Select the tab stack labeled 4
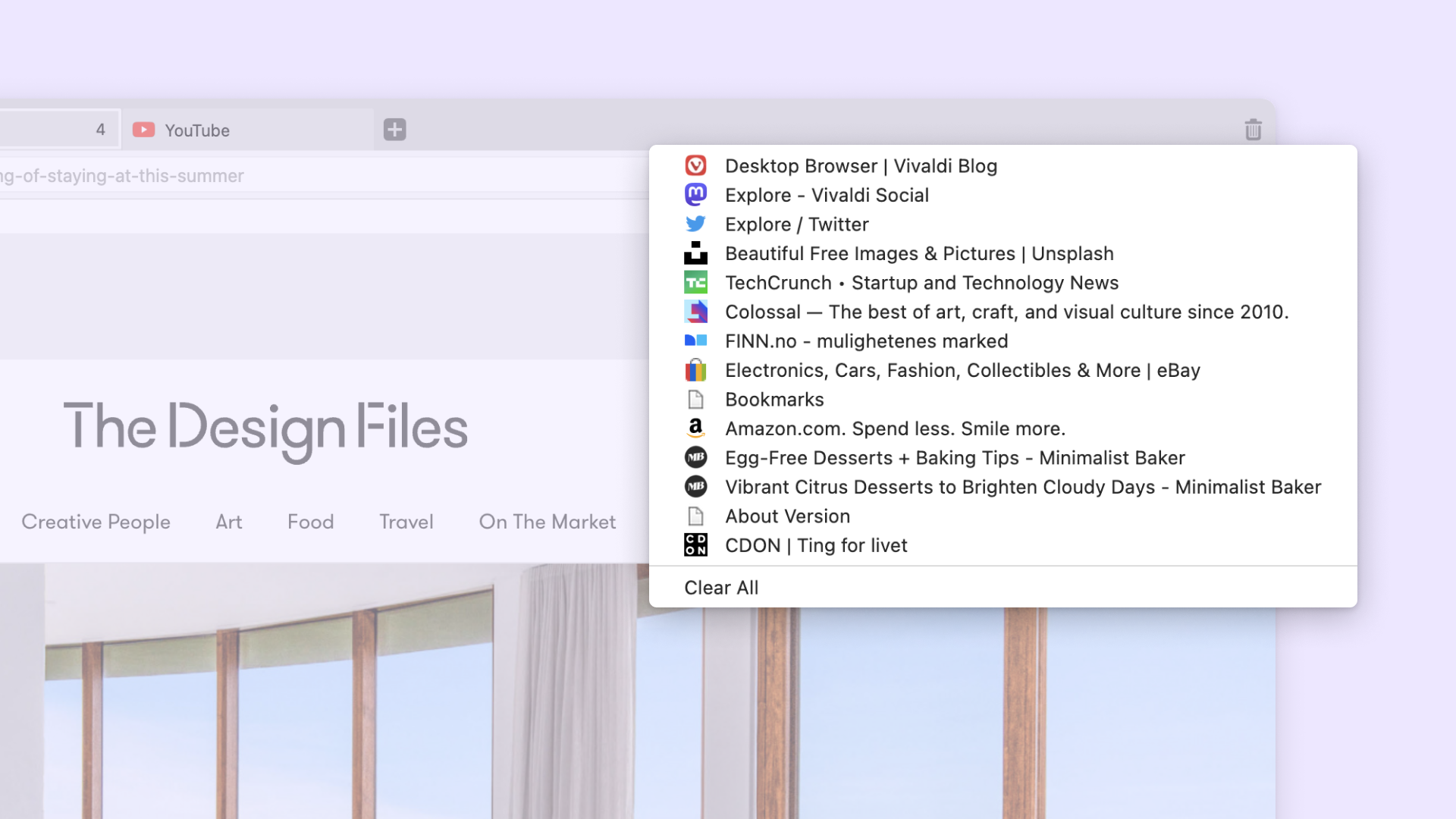Viewport: 1456px width, 819px height. coord(59,130)
